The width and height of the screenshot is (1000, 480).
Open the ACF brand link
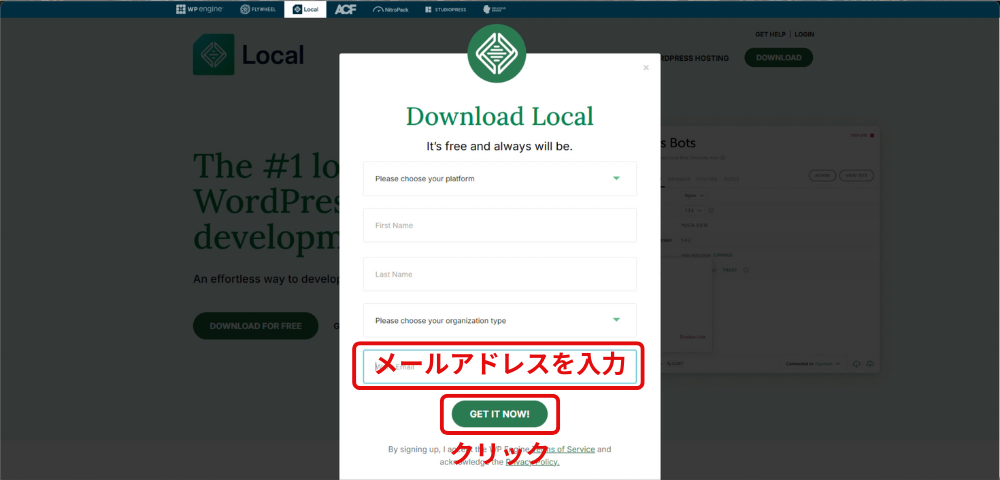point(345,9)
